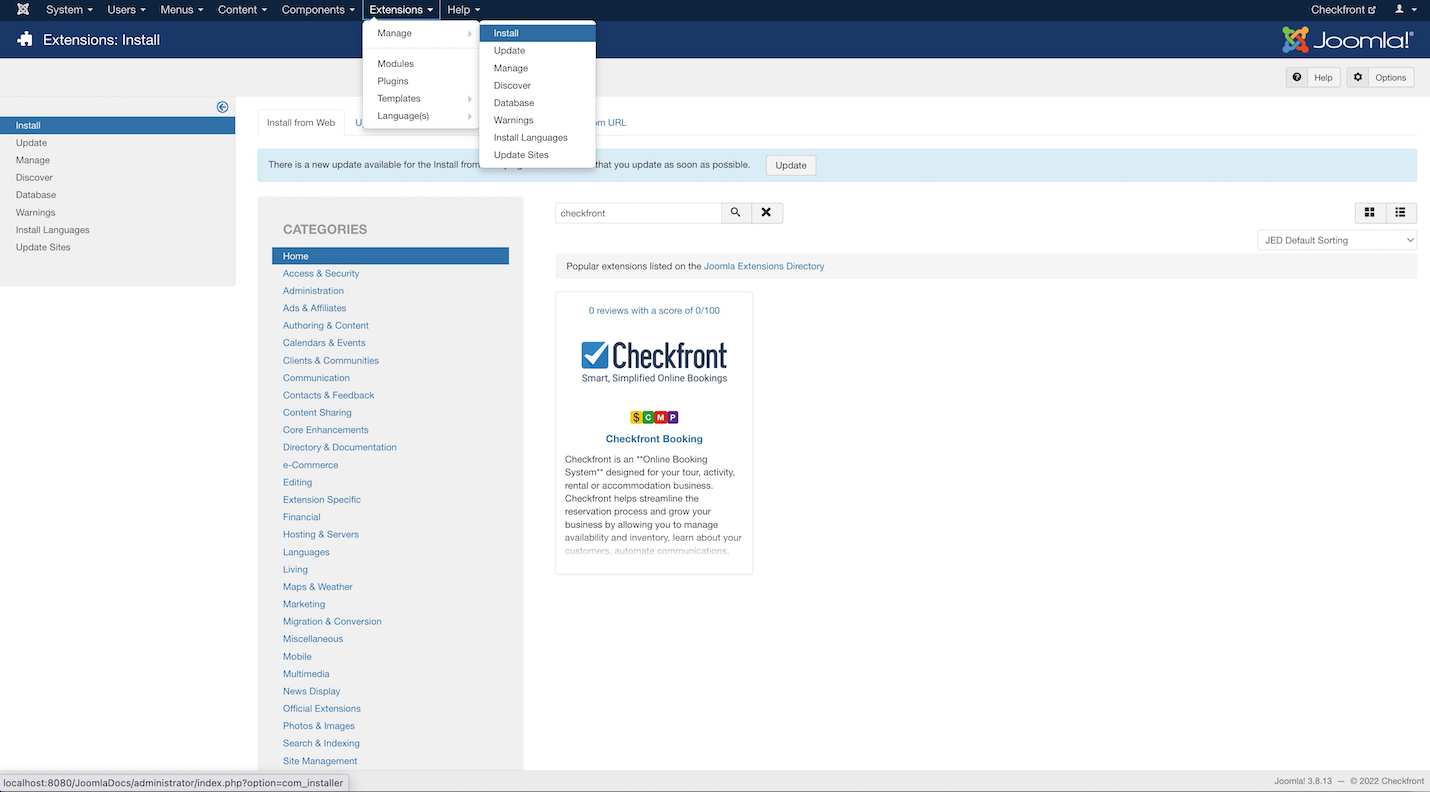Viewport: 1430px width, 792px height.
Task: Open Plugins from Extensions menu
Action: (x=420, y=81)
